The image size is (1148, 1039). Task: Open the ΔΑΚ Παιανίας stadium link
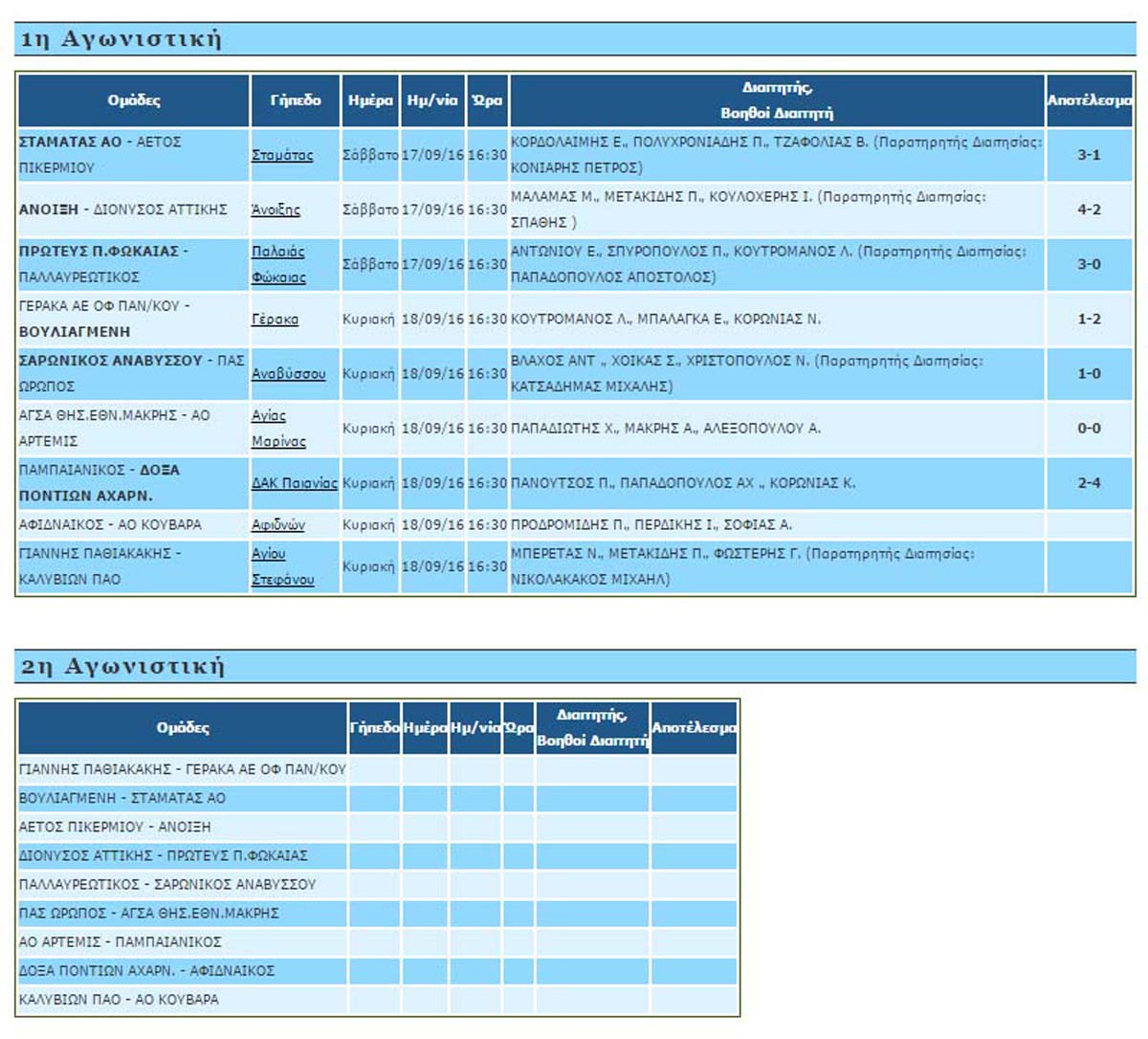(295, 483)
